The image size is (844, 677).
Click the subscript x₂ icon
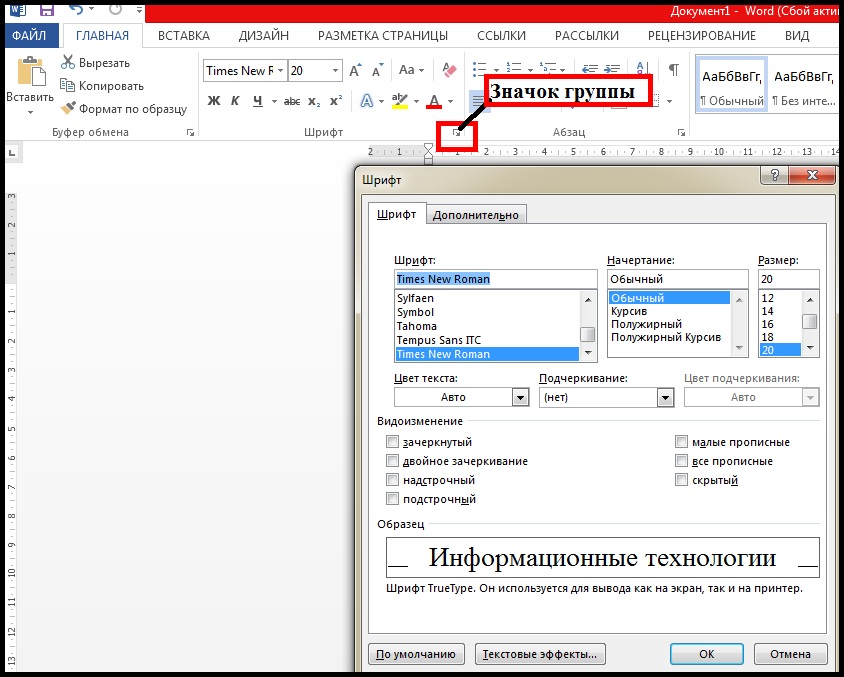coord(314,101)
